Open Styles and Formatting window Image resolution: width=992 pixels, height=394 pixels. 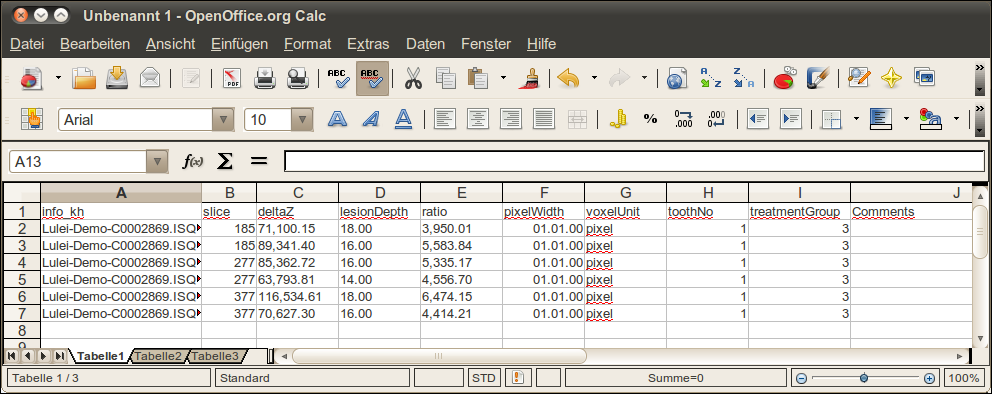point(31,119)
